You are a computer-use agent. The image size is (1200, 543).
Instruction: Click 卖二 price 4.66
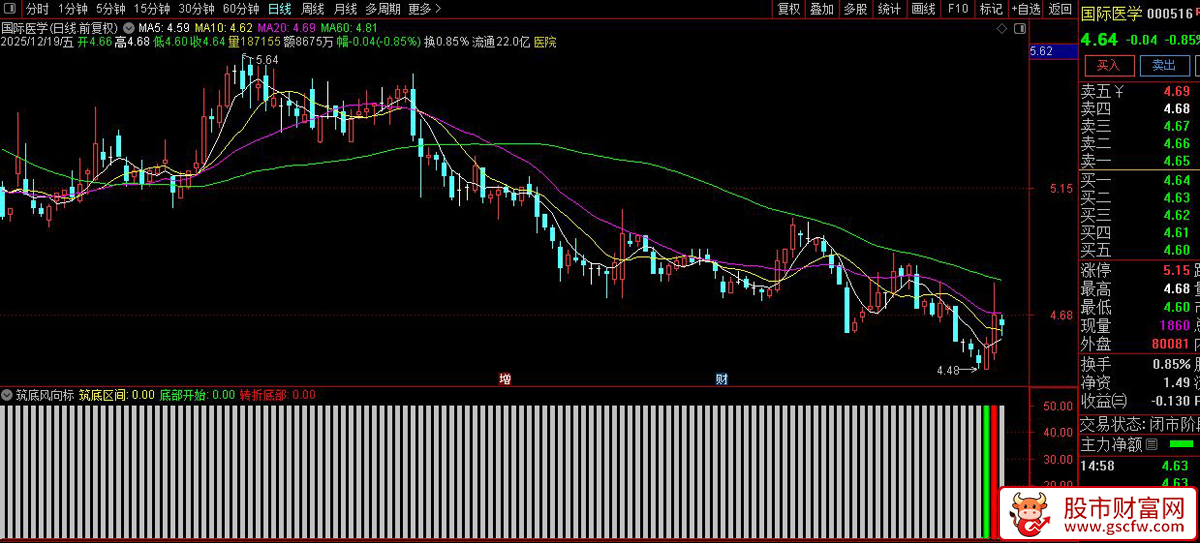tap(1176, 144)
